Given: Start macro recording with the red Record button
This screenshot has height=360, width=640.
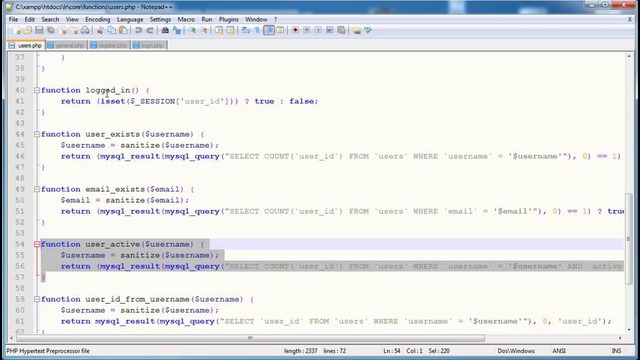Looking at the screenshot, I should click(295, 31).
